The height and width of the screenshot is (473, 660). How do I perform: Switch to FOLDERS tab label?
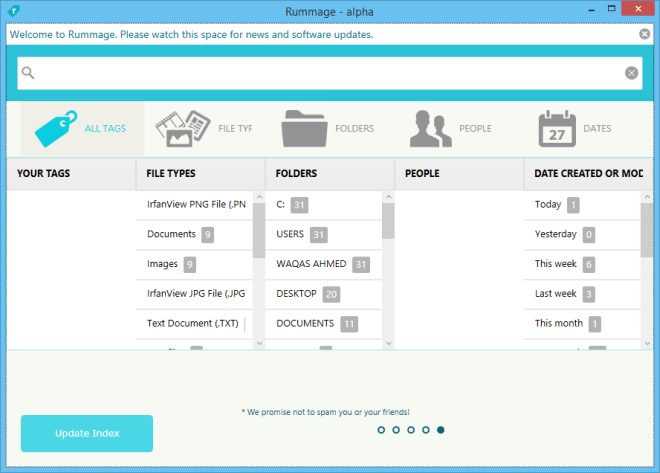[x=354, y=128]
